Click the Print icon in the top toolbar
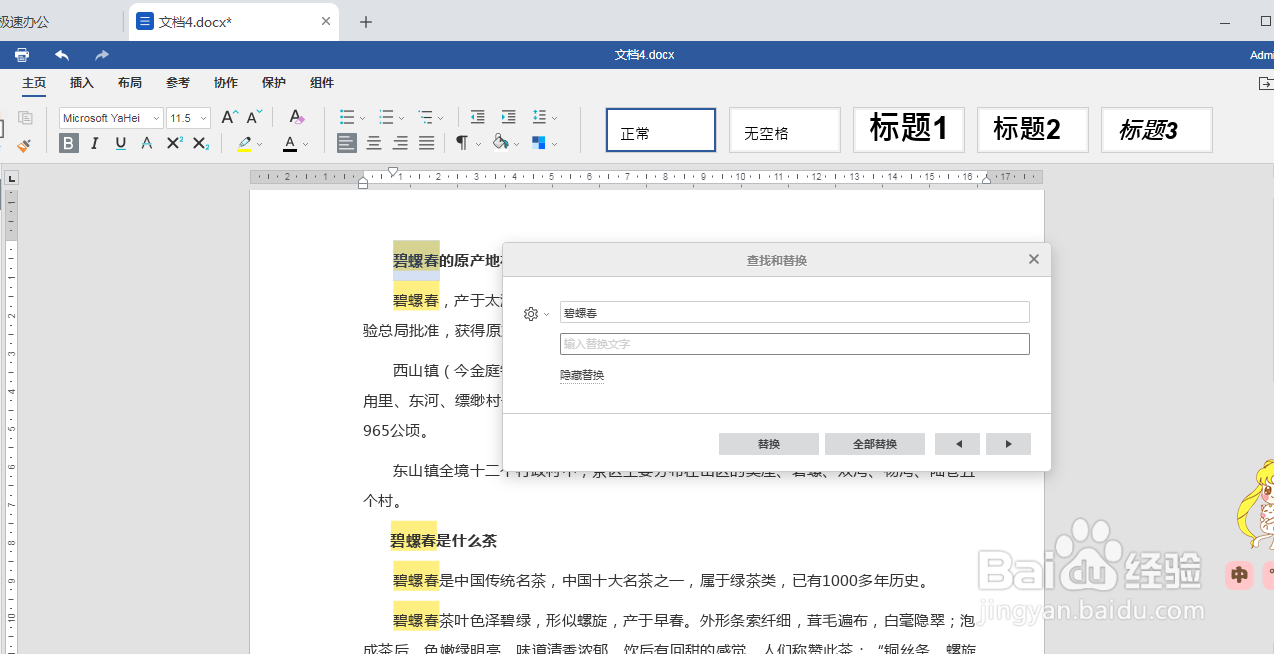The width and height of the screenshot is (1274, 654). click(21, 55)
